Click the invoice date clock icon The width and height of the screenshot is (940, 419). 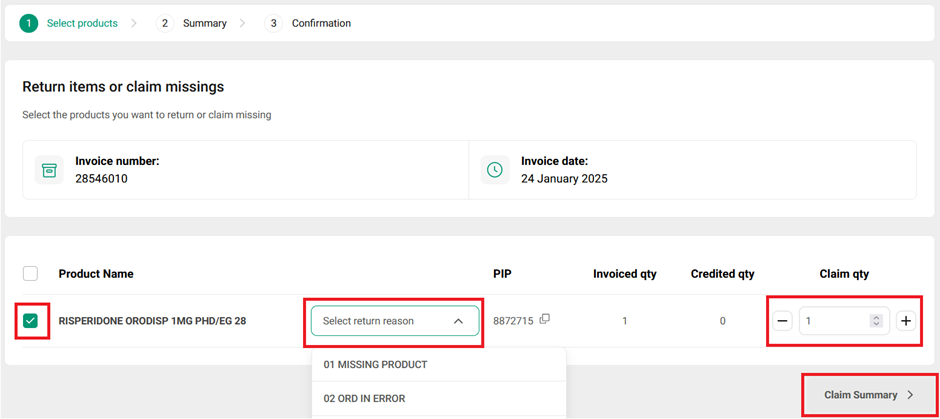495,170
